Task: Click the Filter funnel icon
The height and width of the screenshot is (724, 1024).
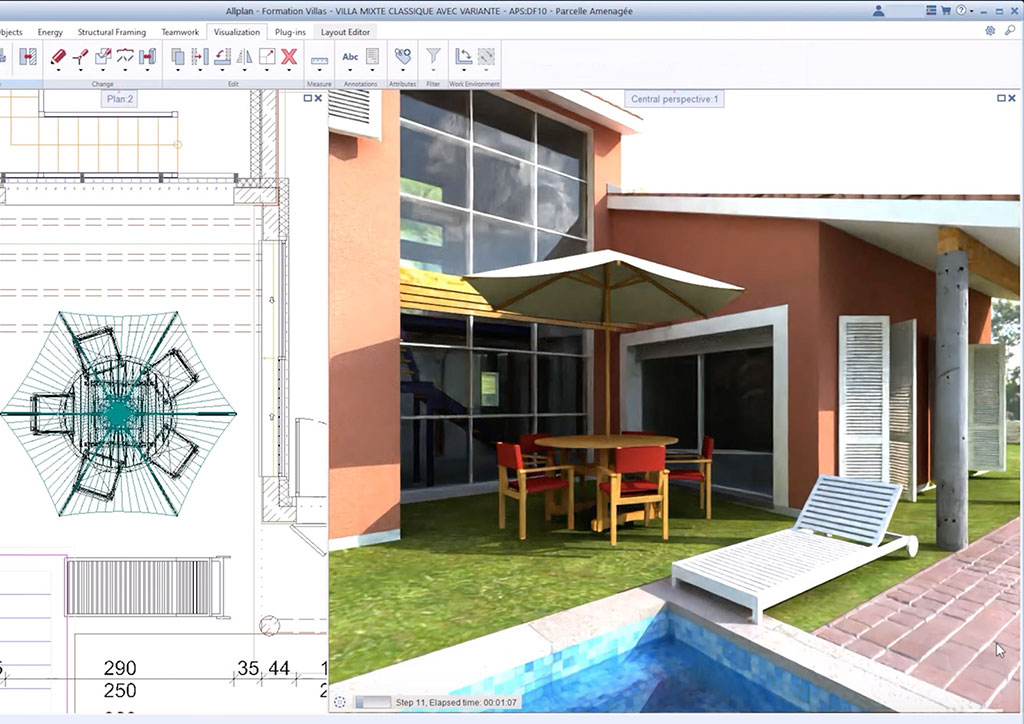Action: (433, 57)
